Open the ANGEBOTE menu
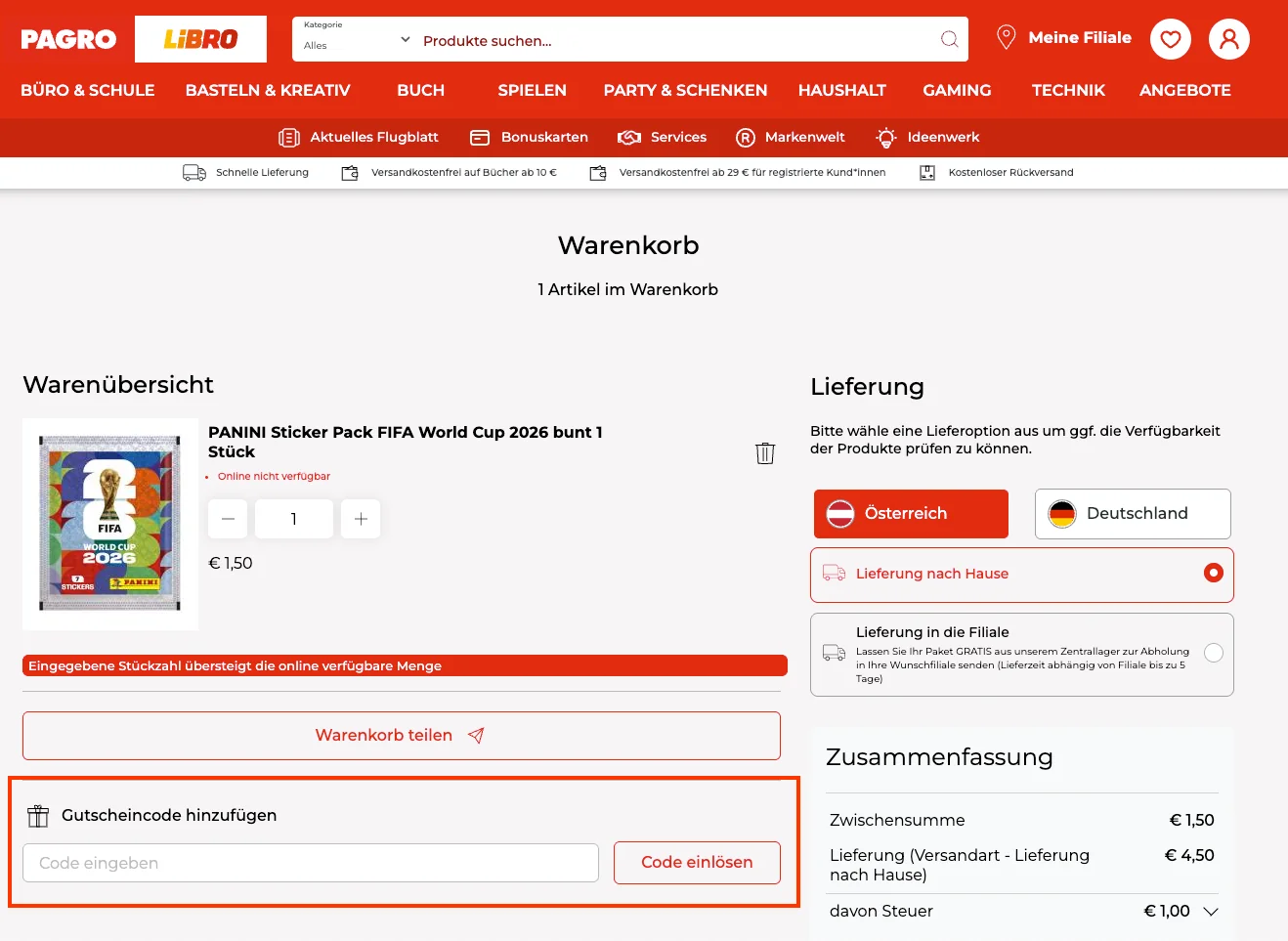 1184,90
